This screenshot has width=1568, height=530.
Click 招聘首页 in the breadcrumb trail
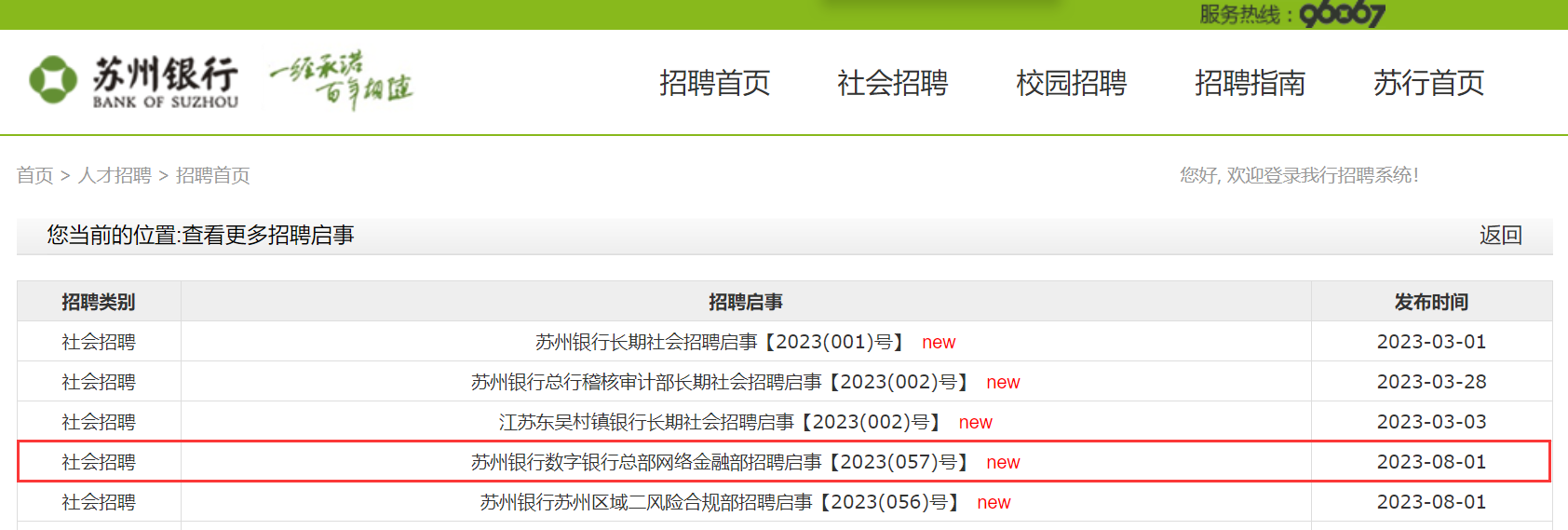tap(213, 175)
